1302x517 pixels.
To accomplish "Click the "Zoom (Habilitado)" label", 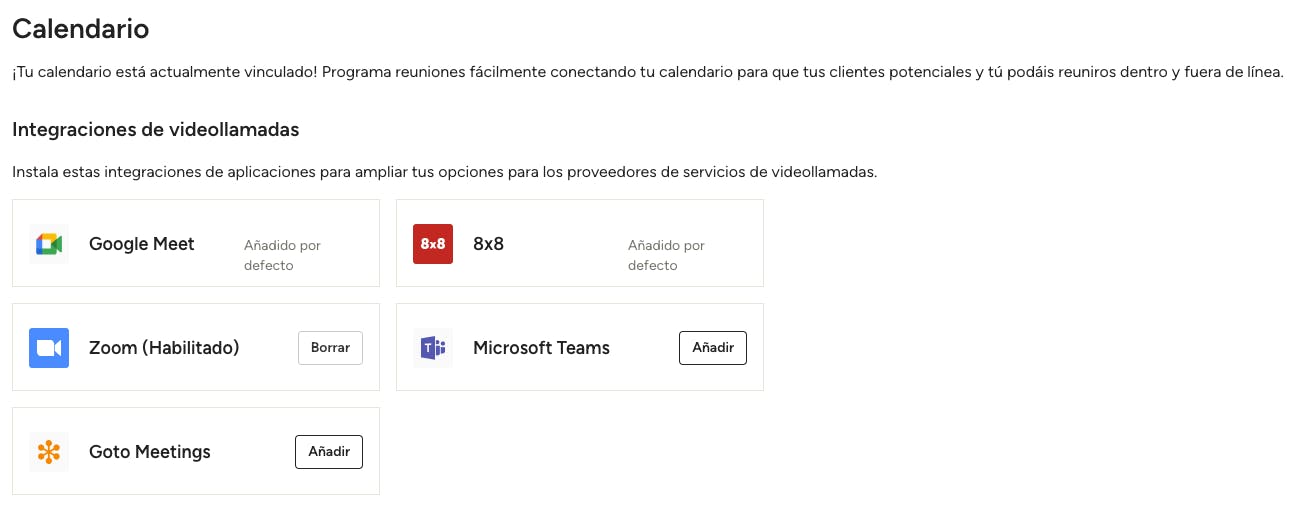I will [164, 348].
